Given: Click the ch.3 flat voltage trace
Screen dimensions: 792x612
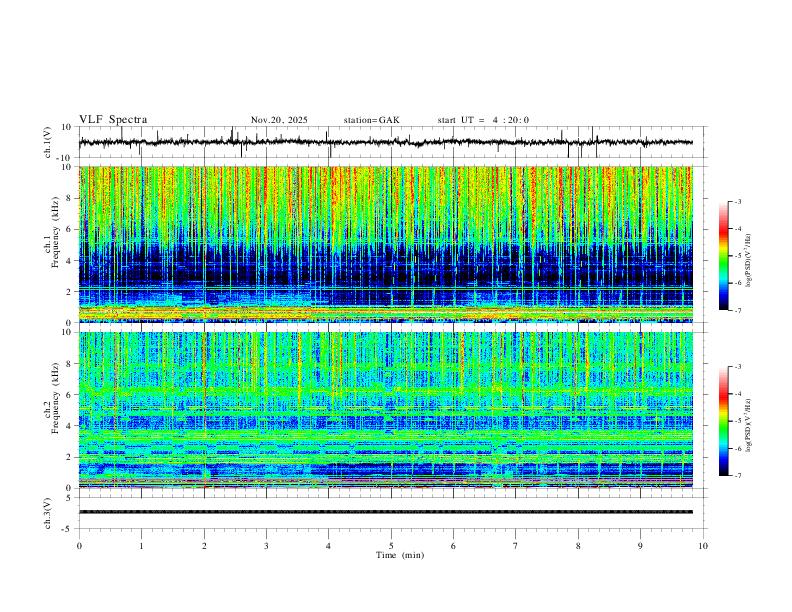Looking at the screenshot, I should click(x=386, y=512).
